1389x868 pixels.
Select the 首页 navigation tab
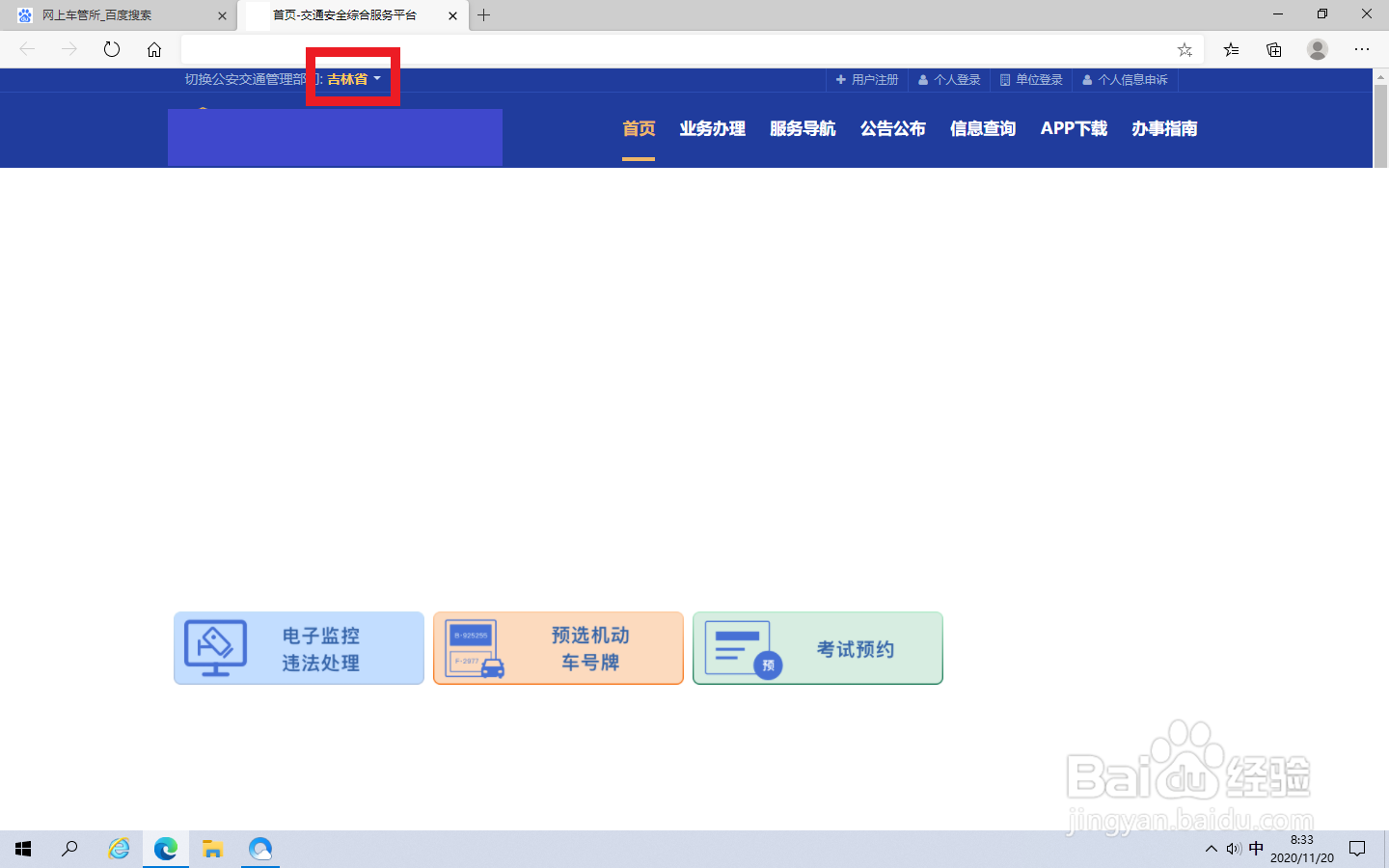point(639,128)
